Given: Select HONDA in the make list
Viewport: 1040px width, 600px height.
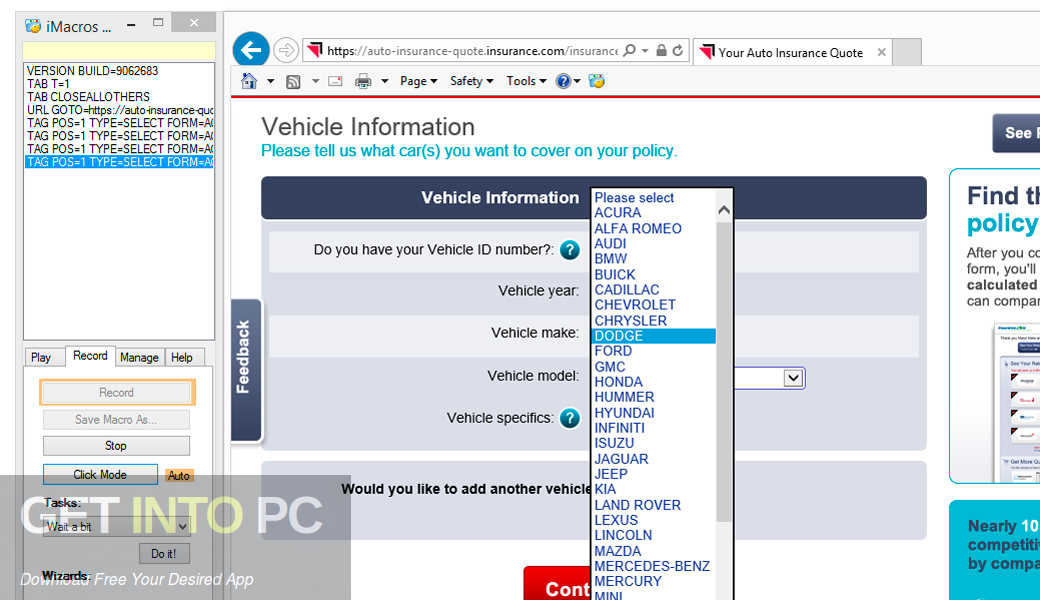Looking at the screenshot, I should coord(653,382).
